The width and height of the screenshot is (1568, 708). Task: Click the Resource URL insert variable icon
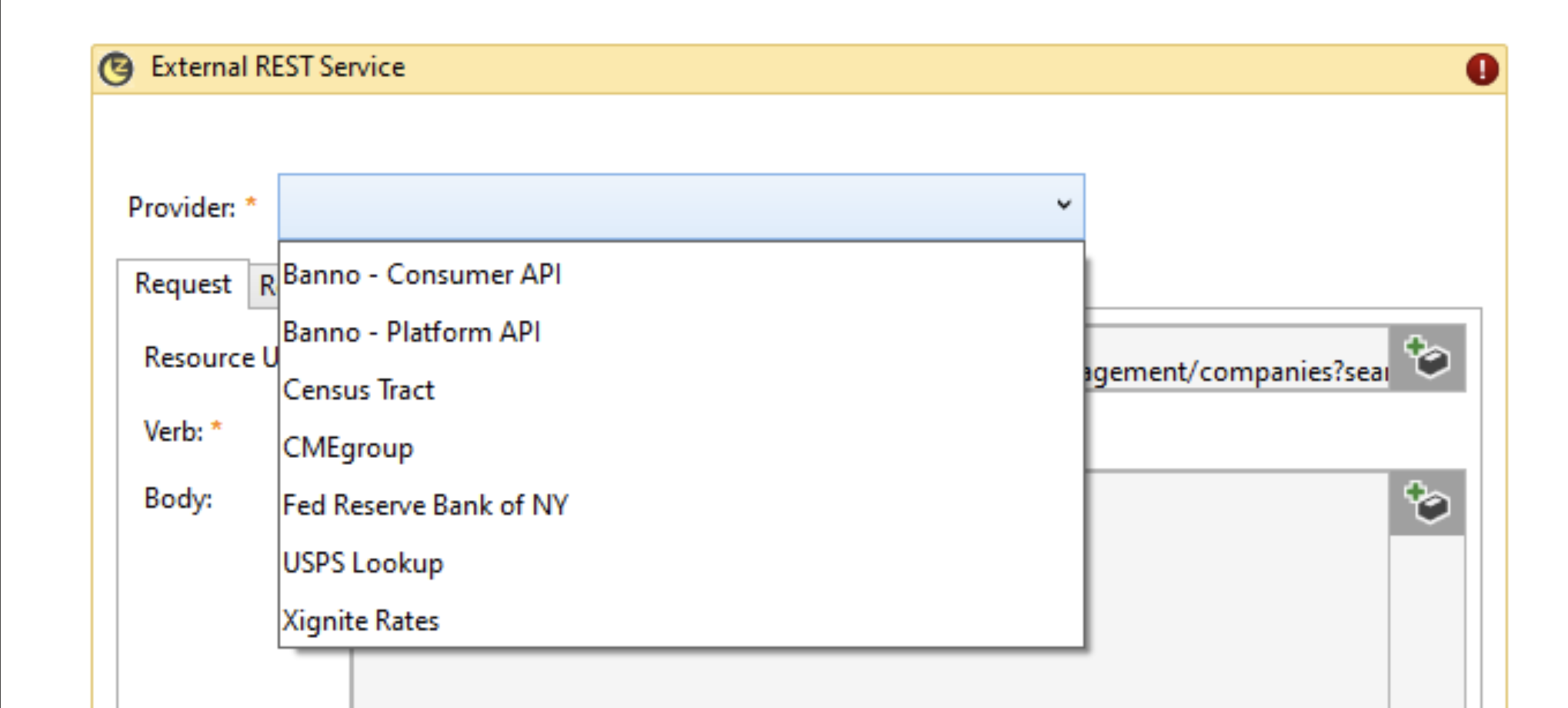(x=1427, y=359)
